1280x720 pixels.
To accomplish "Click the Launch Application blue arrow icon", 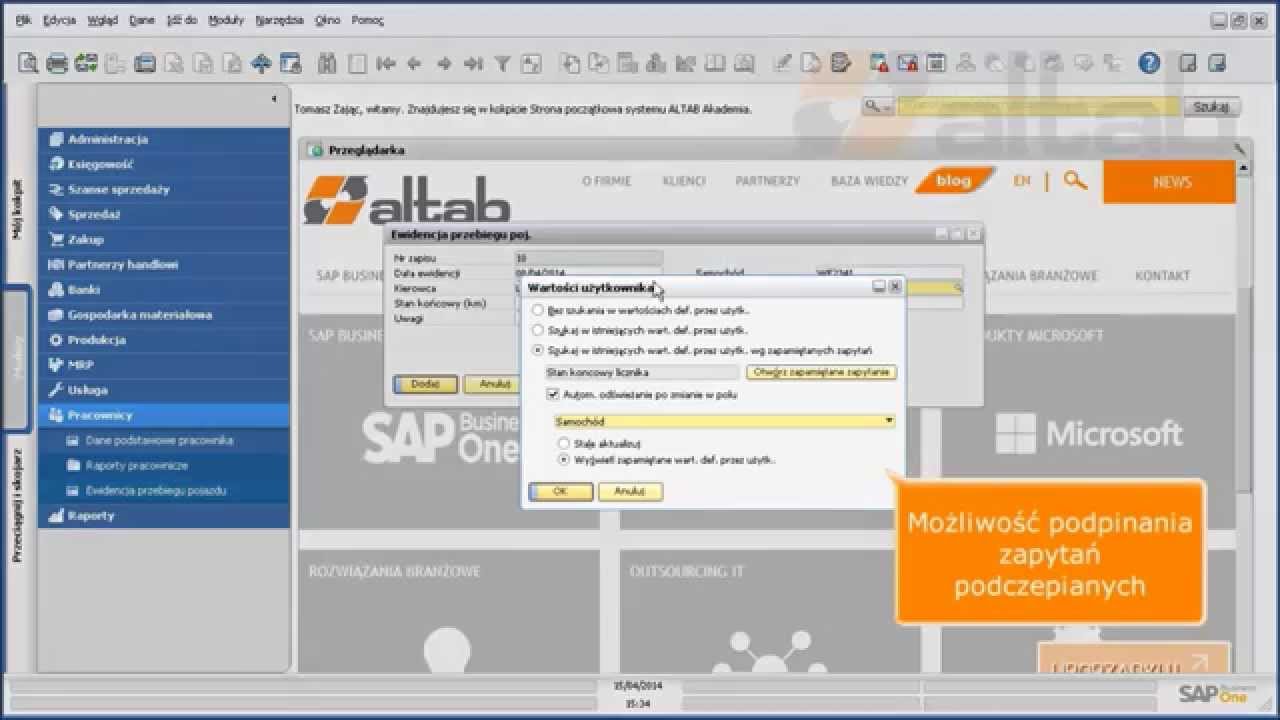I will pyautogui.click(x=261, y=64).
